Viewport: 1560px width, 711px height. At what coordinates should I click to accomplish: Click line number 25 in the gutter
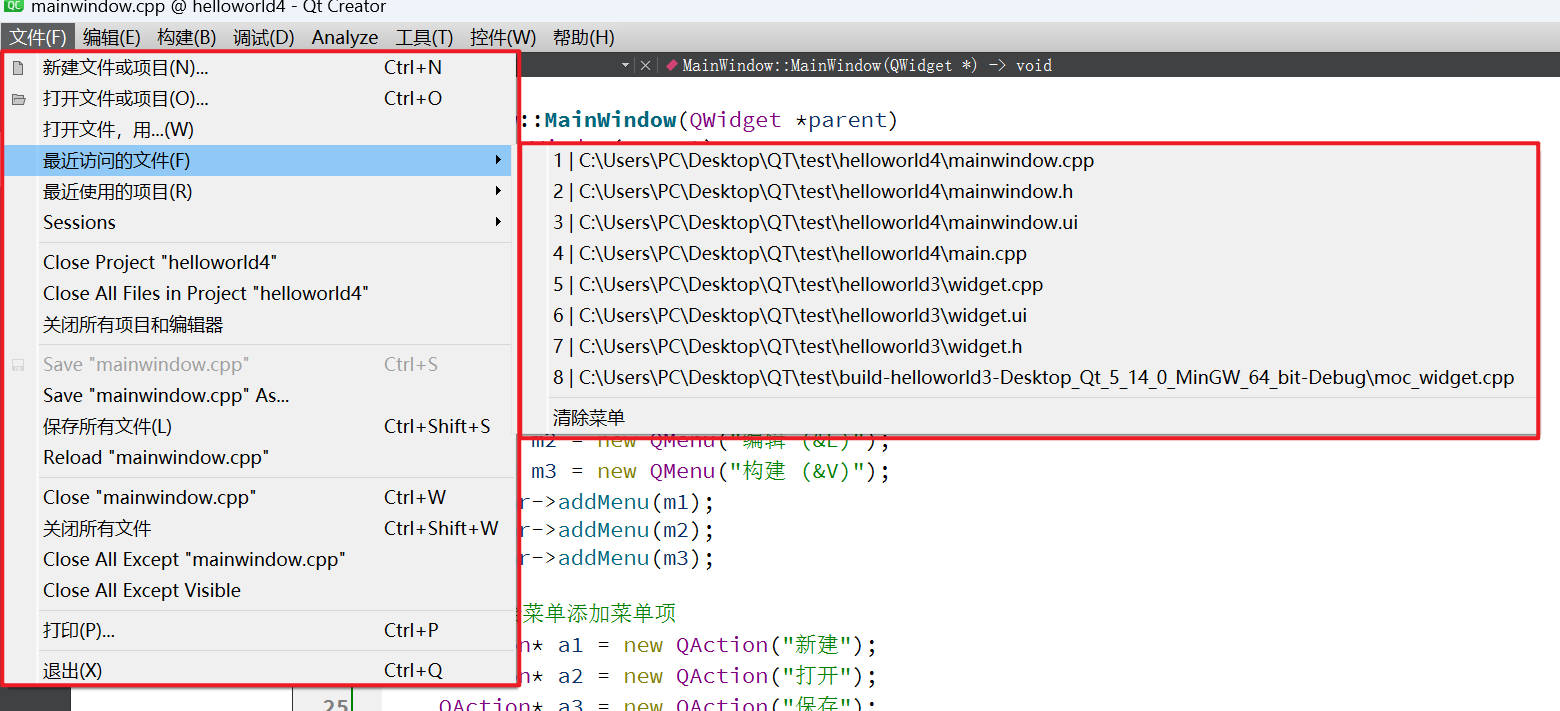coord(336,703)
